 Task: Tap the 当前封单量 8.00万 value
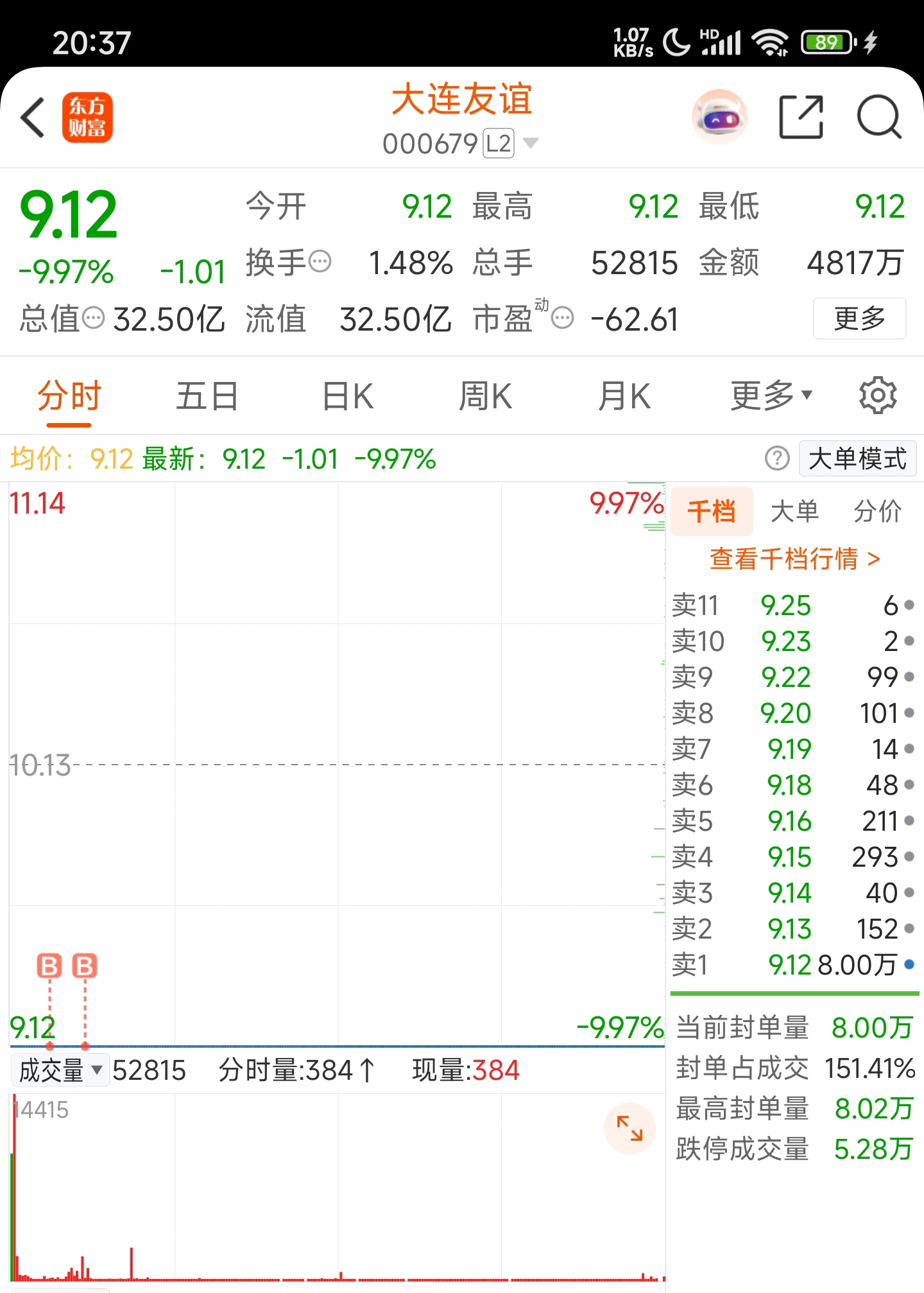pos(872,1028)
